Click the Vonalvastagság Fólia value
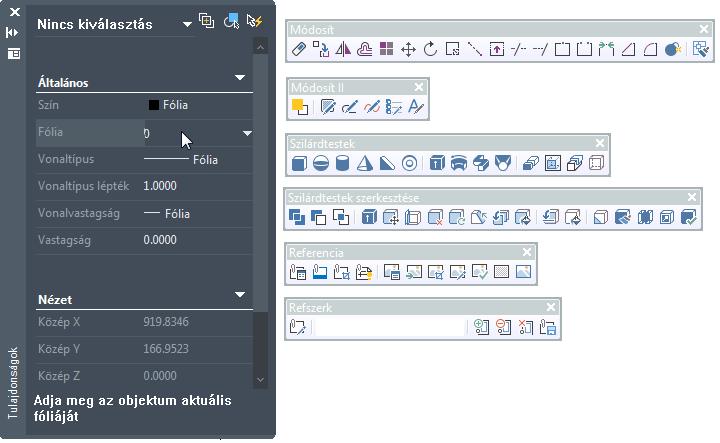The width and height of the screenshot is (720, 443). tap(167, 213)
